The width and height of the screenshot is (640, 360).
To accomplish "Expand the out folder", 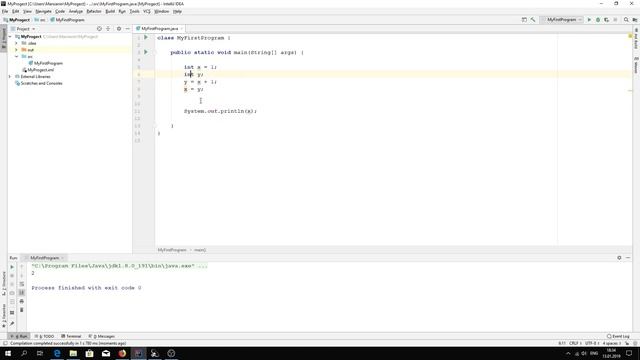I will point(16,50).
